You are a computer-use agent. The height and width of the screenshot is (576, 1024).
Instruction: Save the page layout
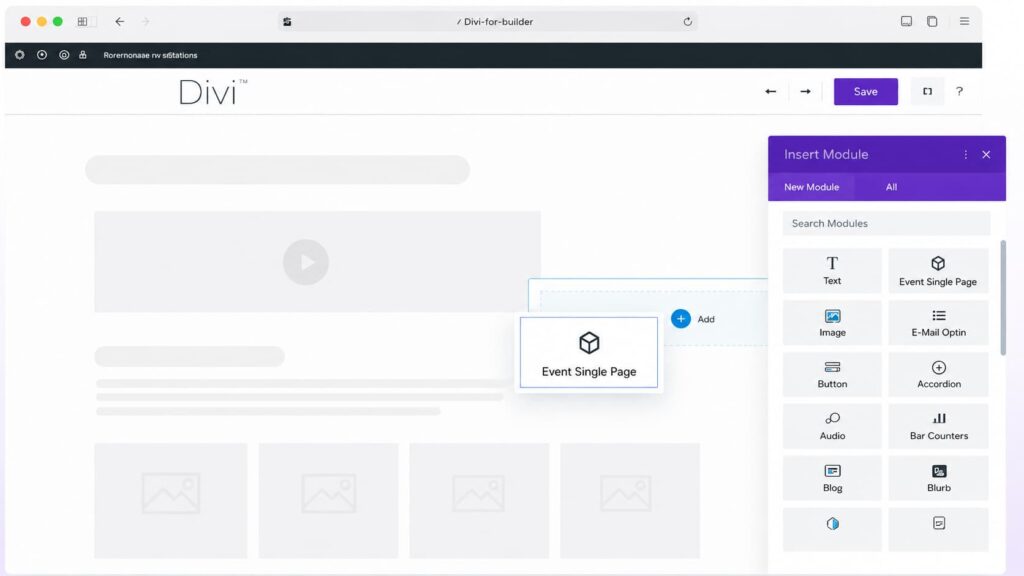click(865, 91)
